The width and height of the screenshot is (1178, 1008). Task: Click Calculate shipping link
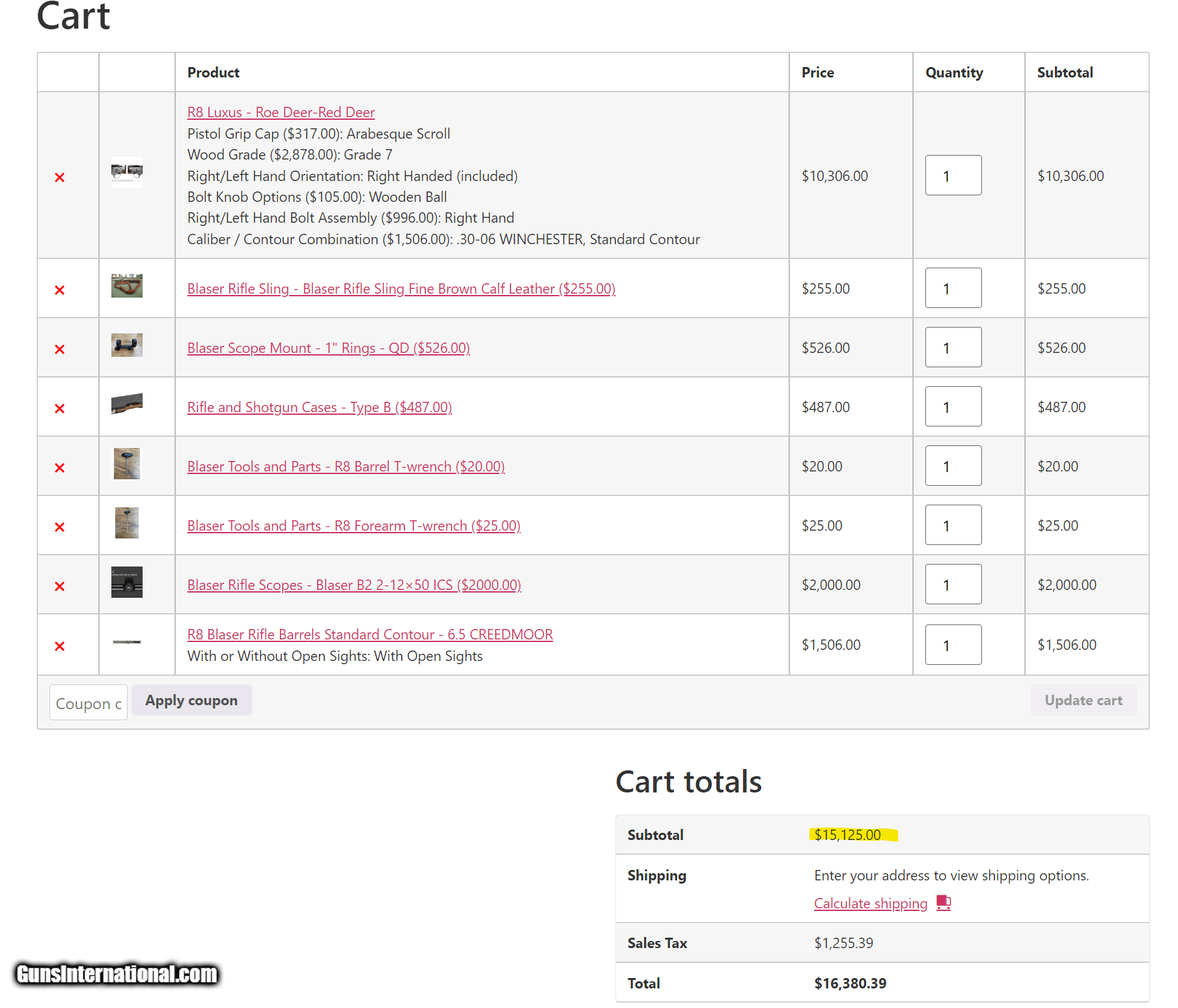[870, 903]
